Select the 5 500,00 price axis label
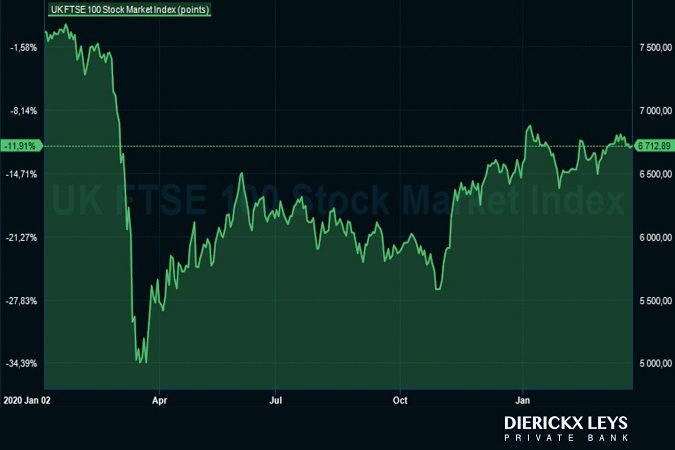Screen dimensions: 675x450 (x=654, y=301)
